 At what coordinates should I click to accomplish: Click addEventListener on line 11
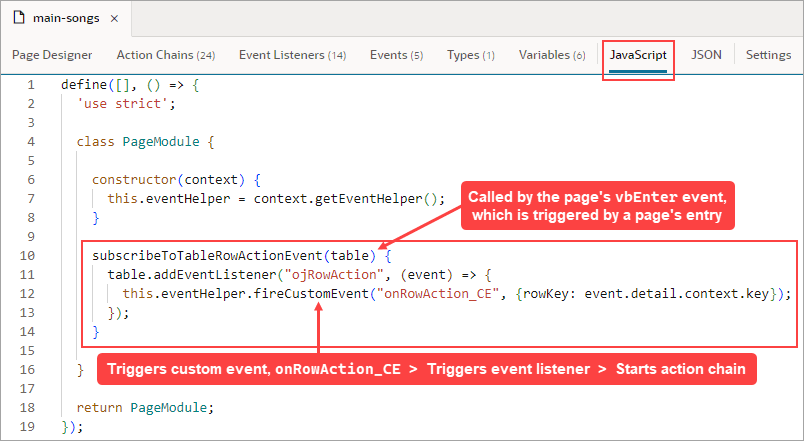click(x=215, y=274)
